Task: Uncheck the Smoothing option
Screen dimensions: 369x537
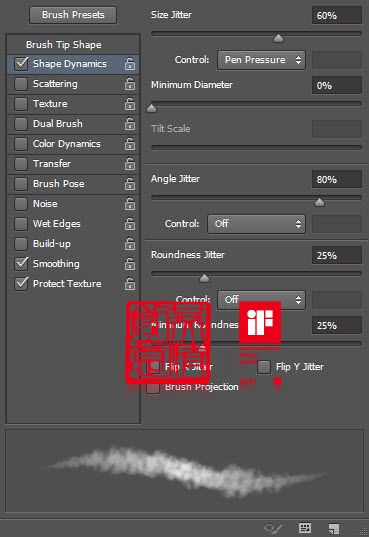Action: tap(21, 264)
